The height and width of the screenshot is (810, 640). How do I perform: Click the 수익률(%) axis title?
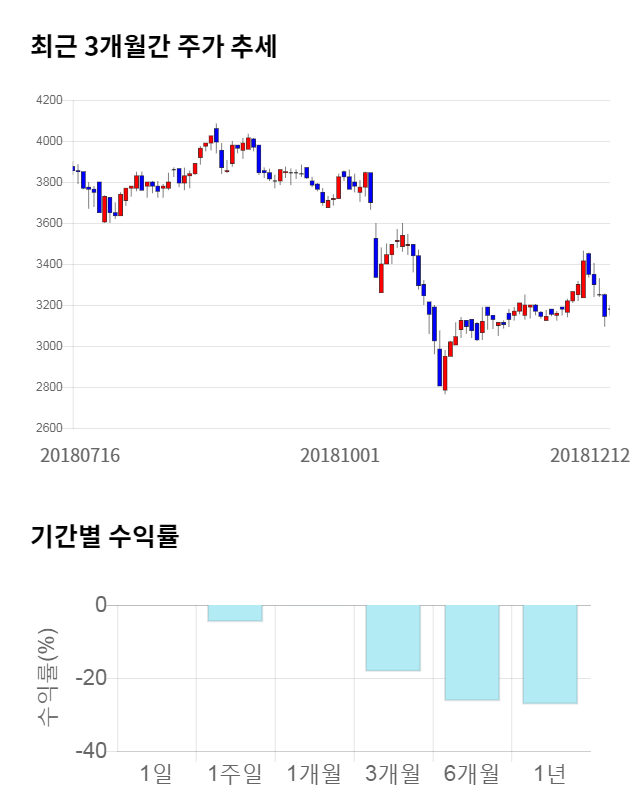click(47, 678)
